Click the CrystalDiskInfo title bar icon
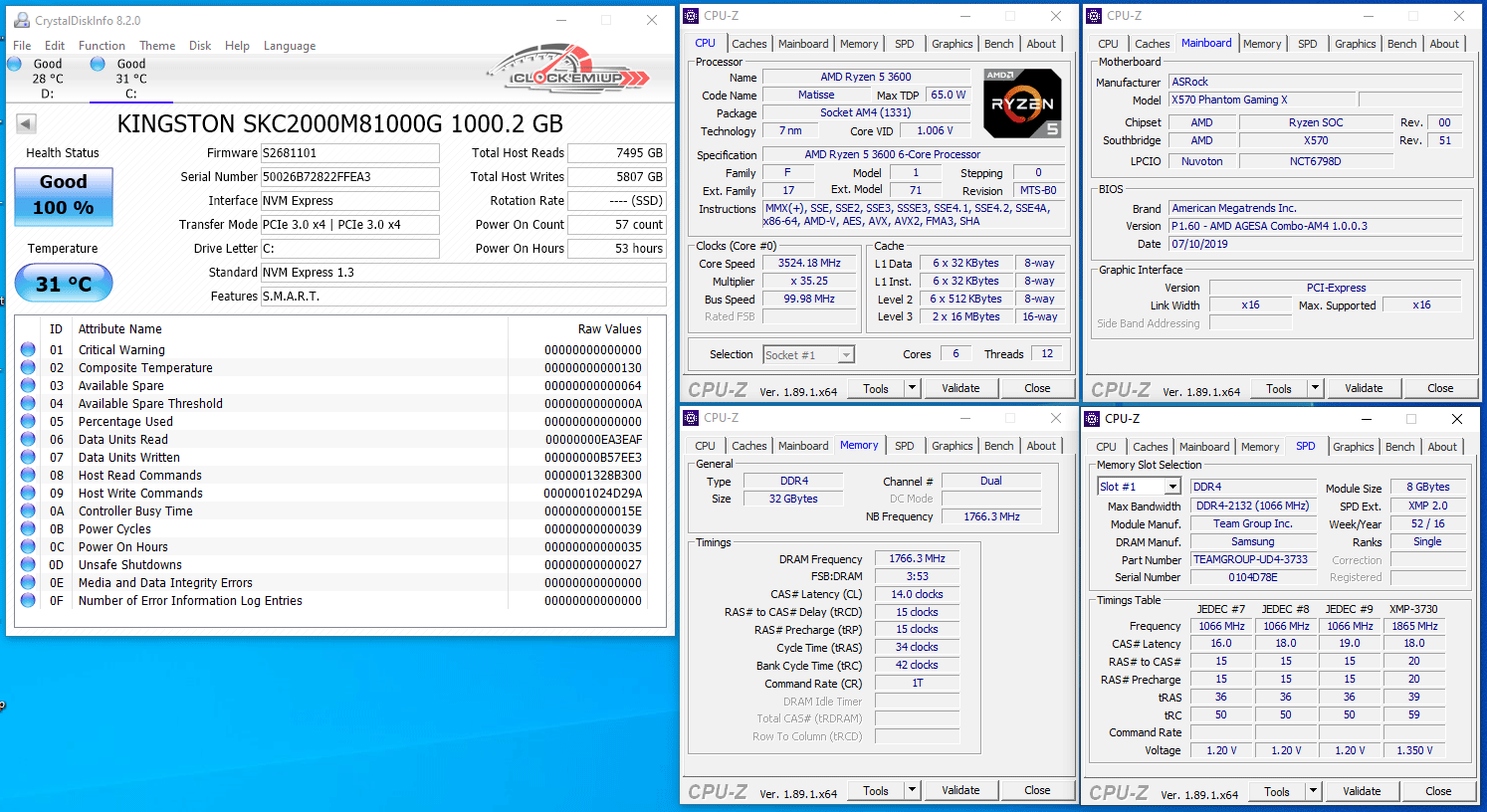This screenshot has width=1487, height=812. coord(21,20)
